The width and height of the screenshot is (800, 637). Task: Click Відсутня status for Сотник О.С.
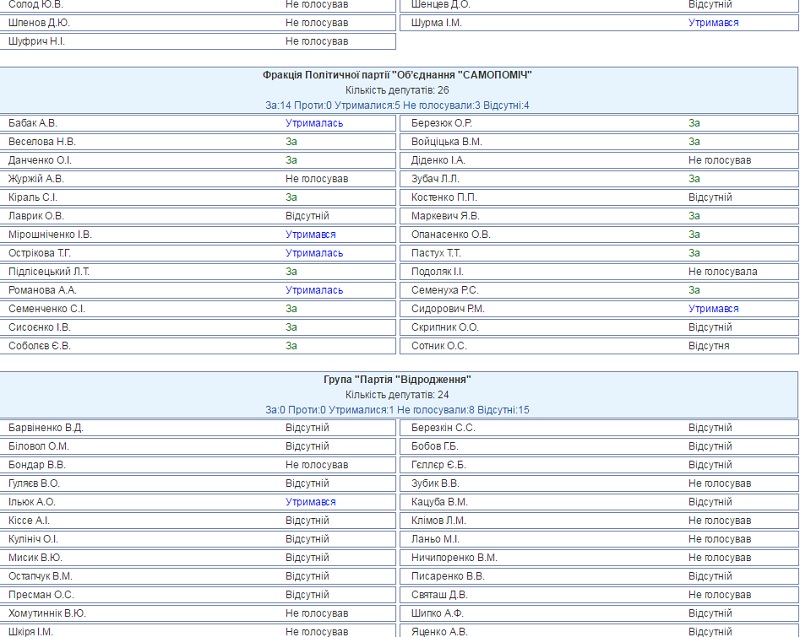coord(708,346)
